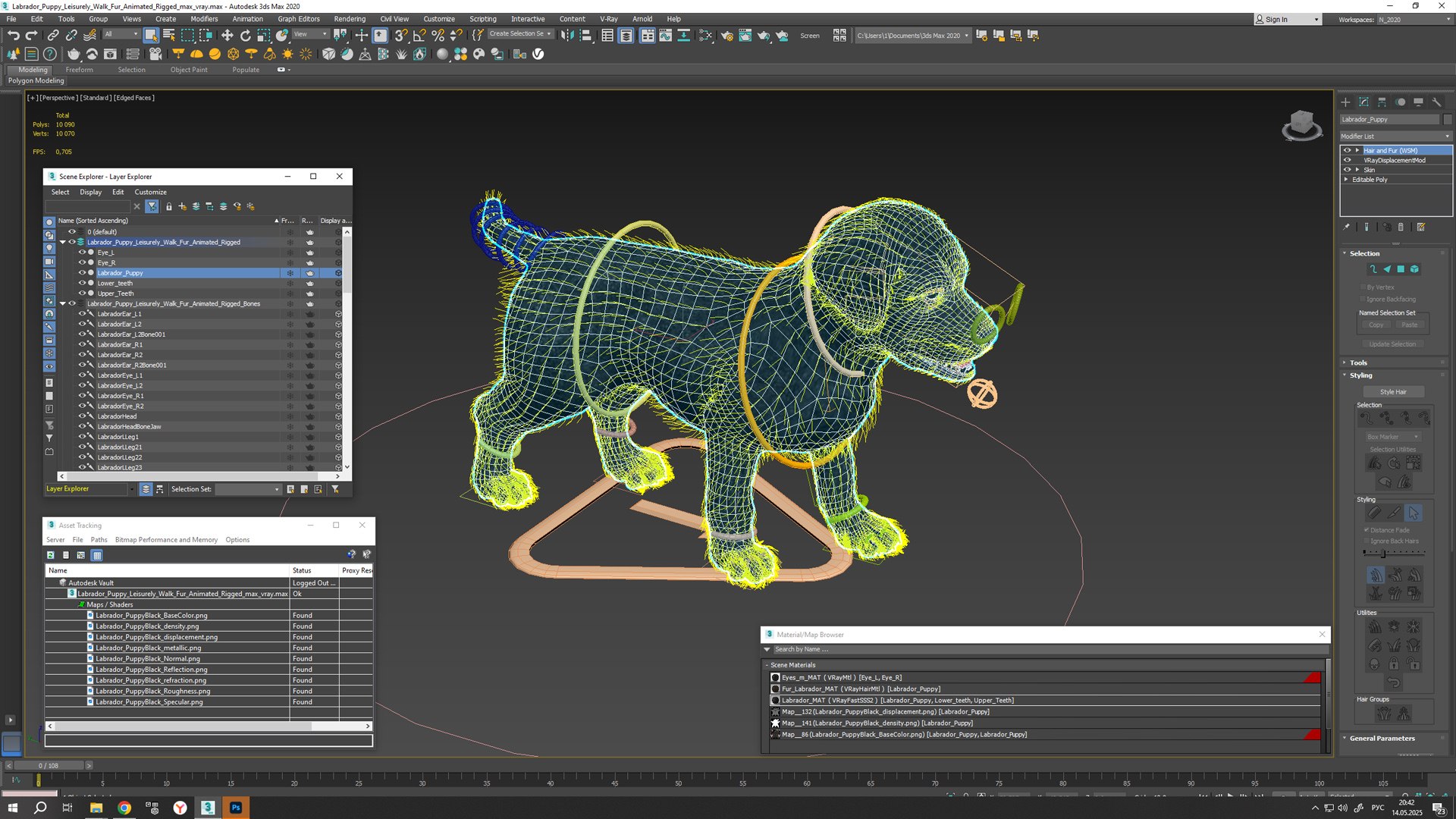
Task: Open the Utilities wrench tab in command panel
Action: tap(1436, 102)
